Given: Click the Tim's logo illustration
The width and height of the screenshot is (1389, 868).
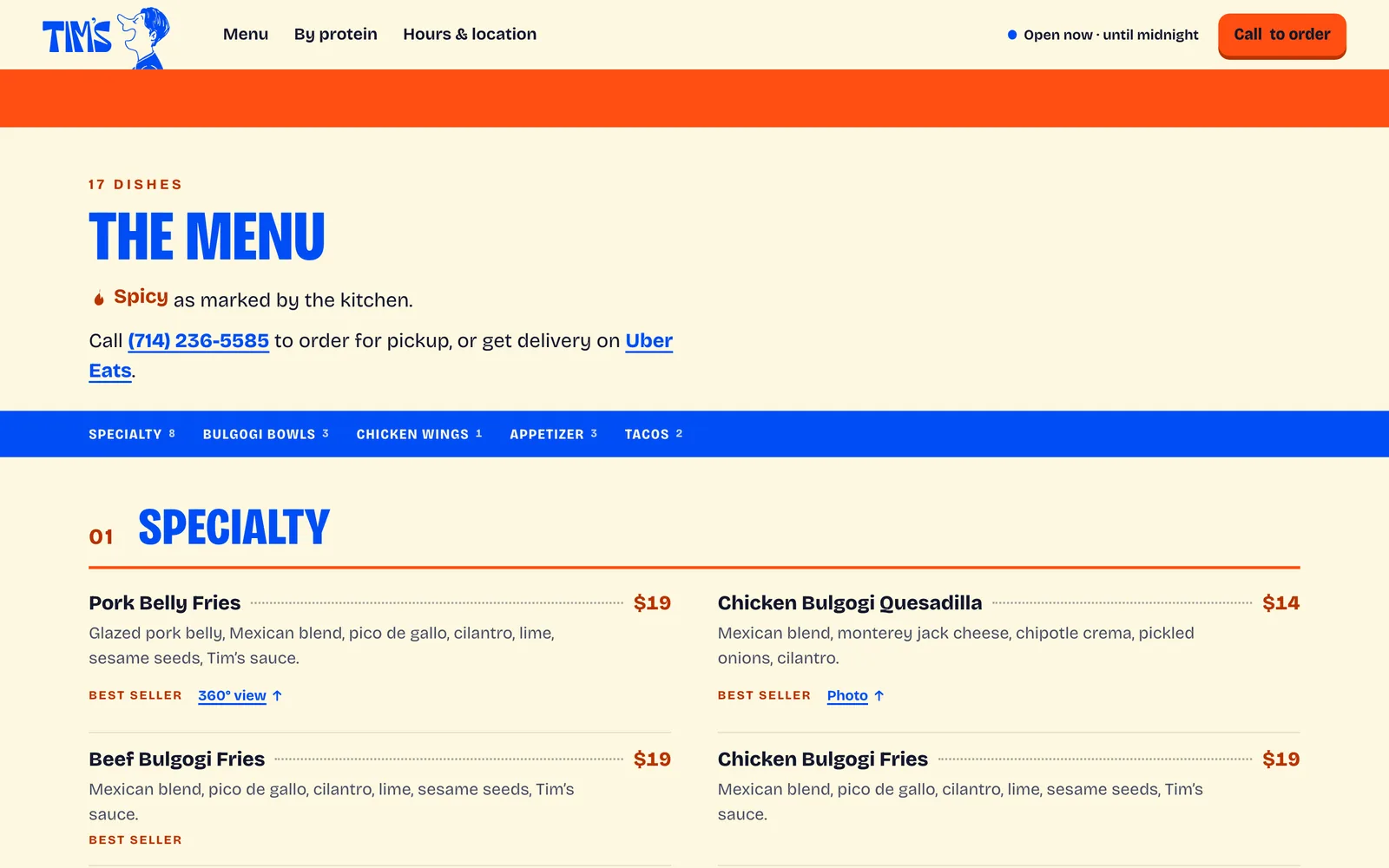Looking at the screenshot, I should pyautogui.click(x=107, y=36).
